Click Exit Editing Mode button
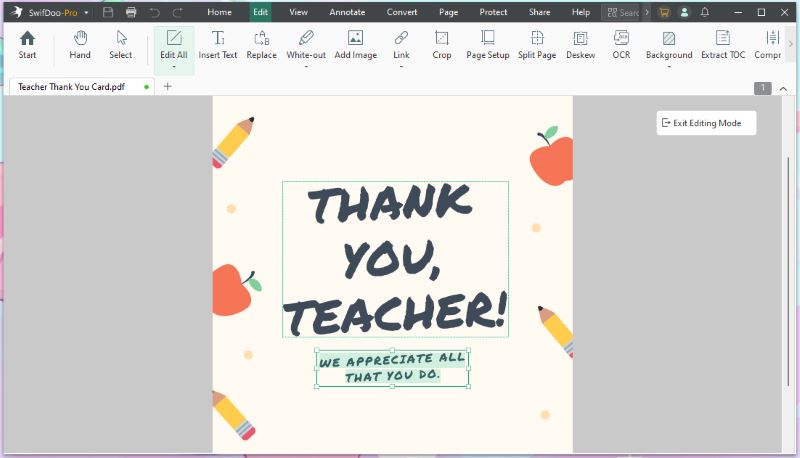The height and width of the screenshot is (458, 800). (x=706, y=123)
